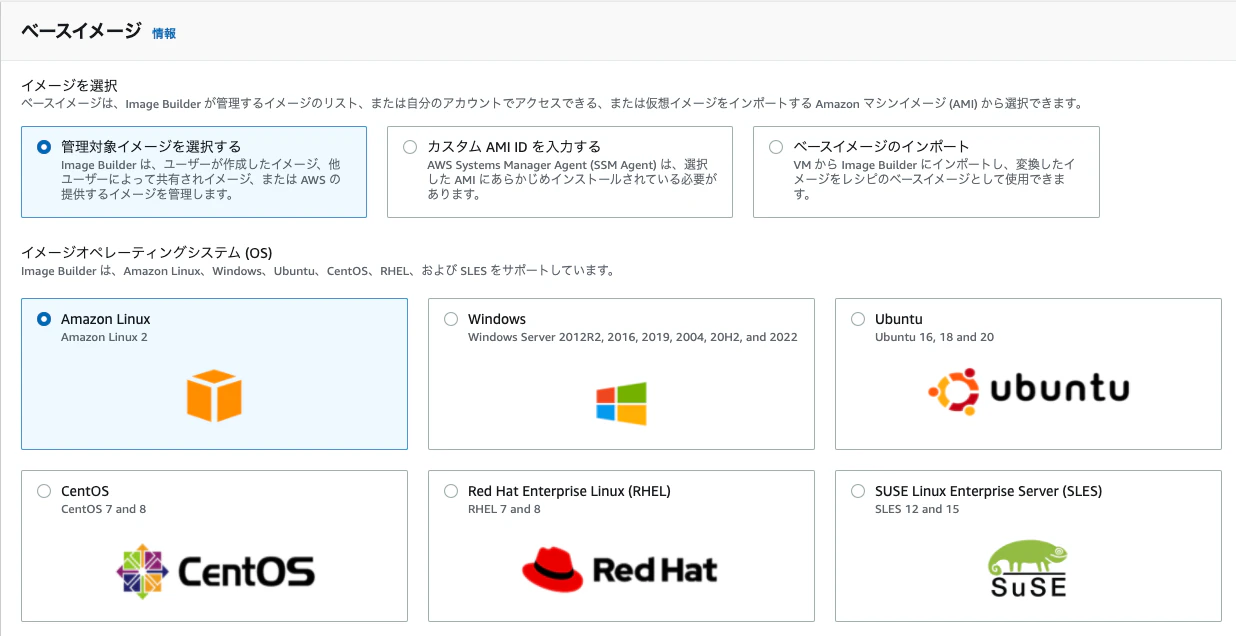Select the 管理対象イメージを選択する radio button
The image size is (1236, 636).
click(44, 147)
